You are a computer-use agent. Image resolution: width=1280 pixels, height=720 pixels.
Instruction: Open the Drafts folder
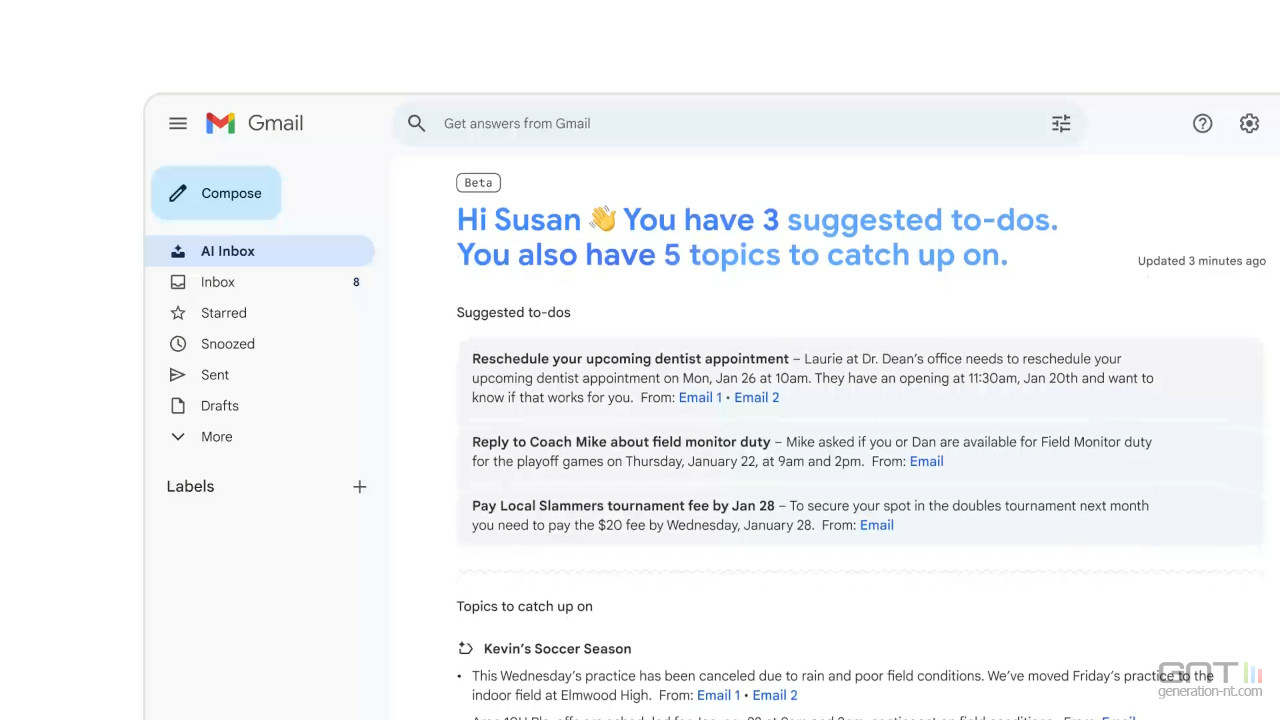(220, 406)
